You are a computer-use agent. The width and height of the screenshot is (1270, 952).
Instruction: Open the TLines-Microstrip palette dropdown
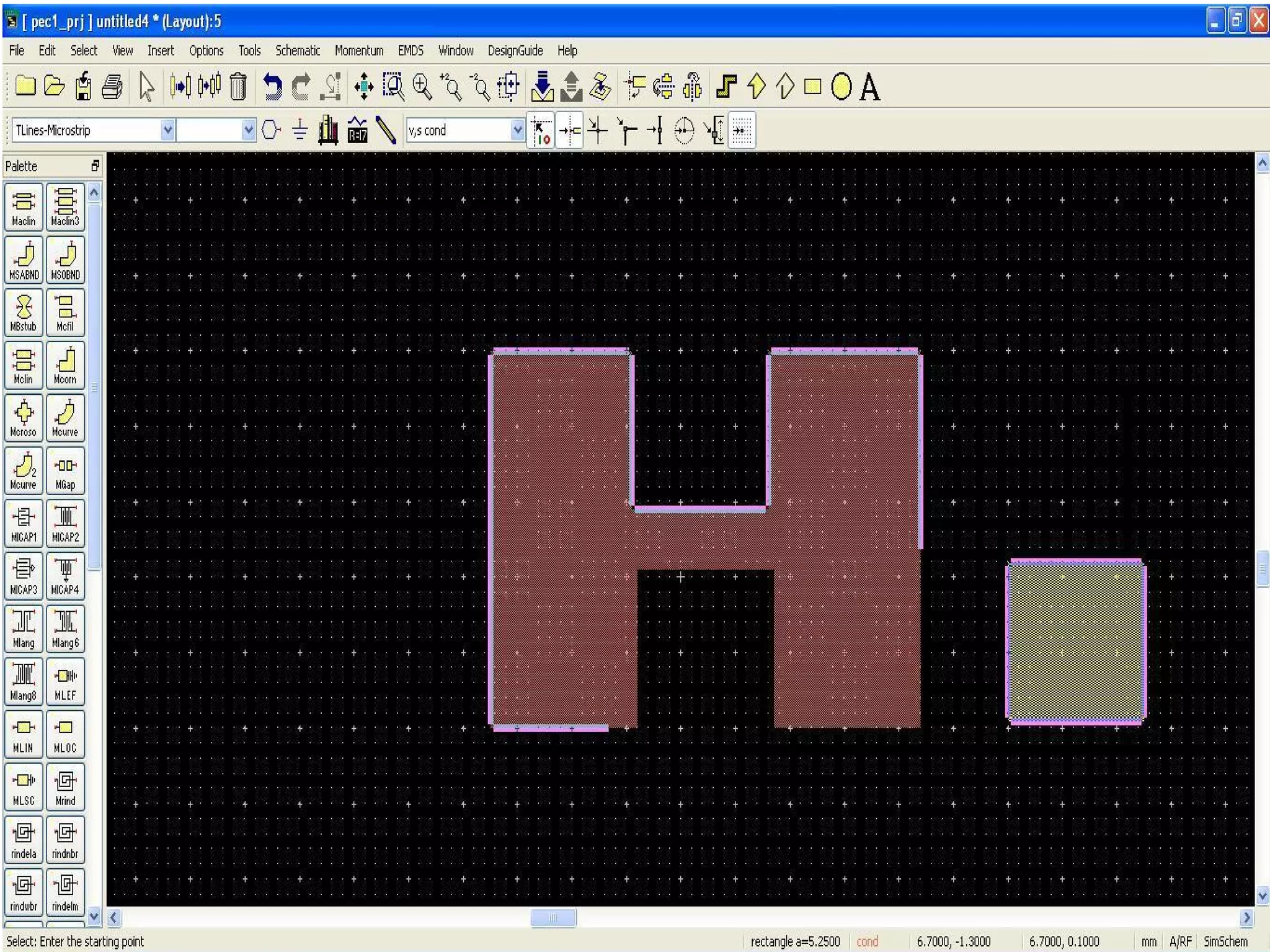coord(167,130)
